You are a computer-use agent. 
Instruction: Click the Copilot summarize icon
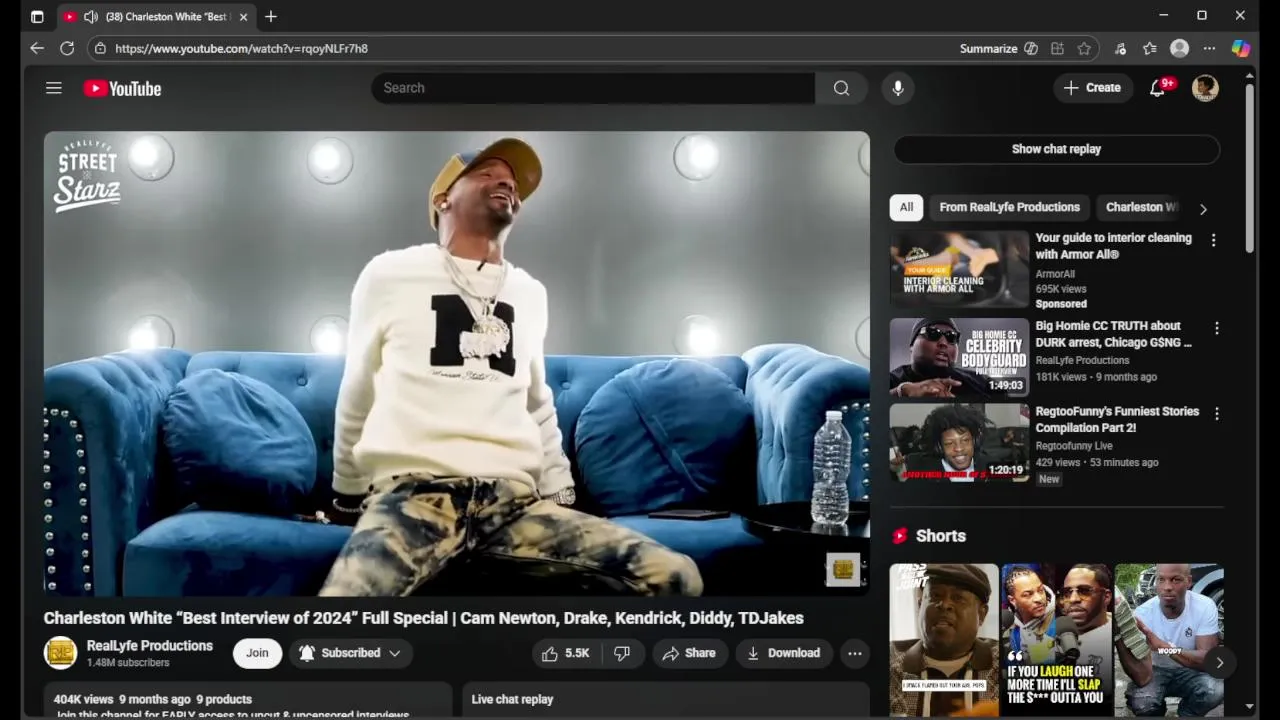click(1031, 48)
